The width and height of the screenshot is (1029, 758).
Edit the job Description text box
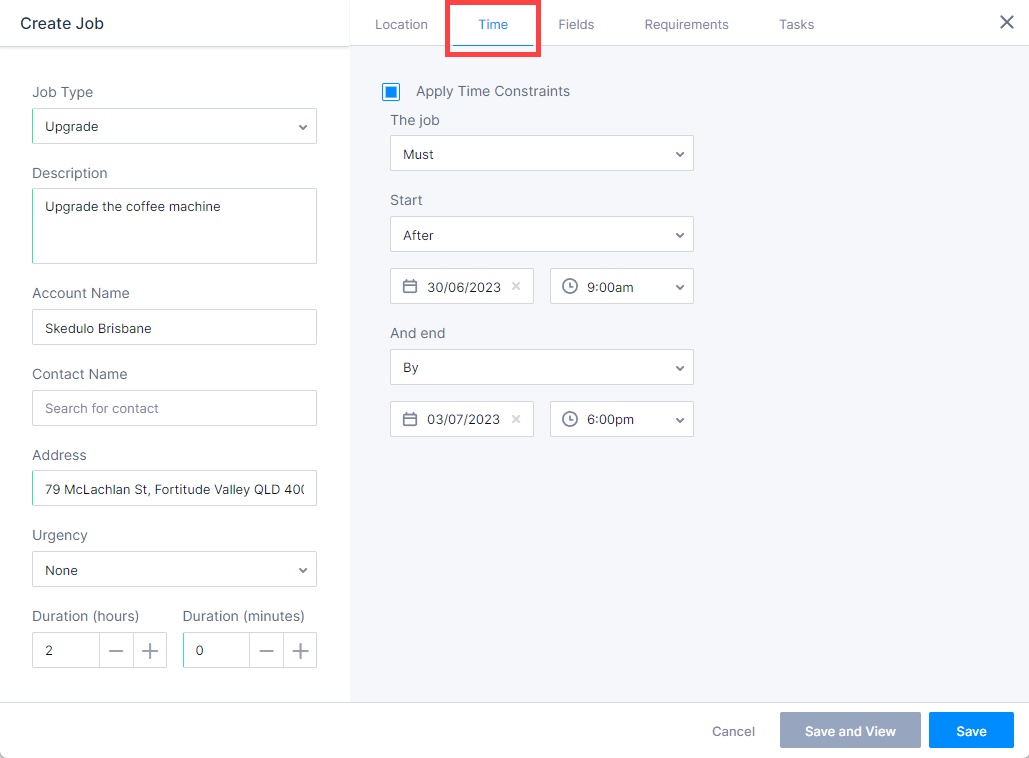coord(174,225)
